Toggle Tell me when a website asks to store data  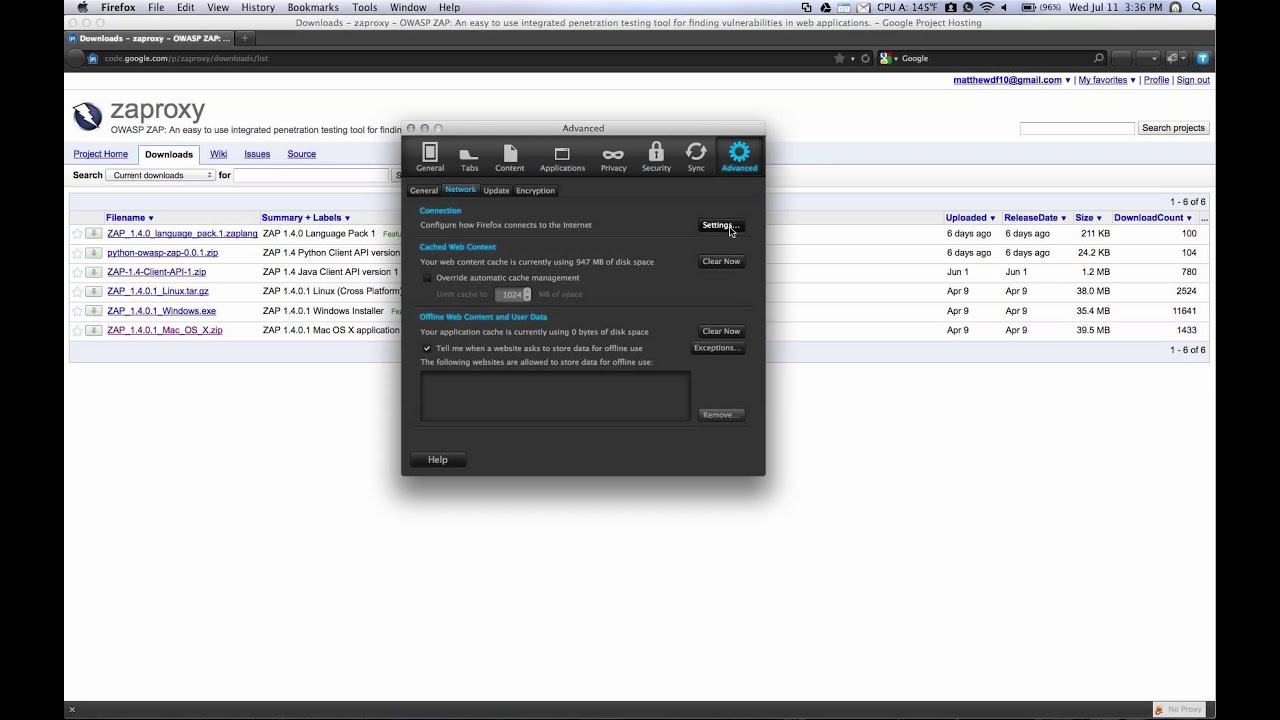coord(428,348)
